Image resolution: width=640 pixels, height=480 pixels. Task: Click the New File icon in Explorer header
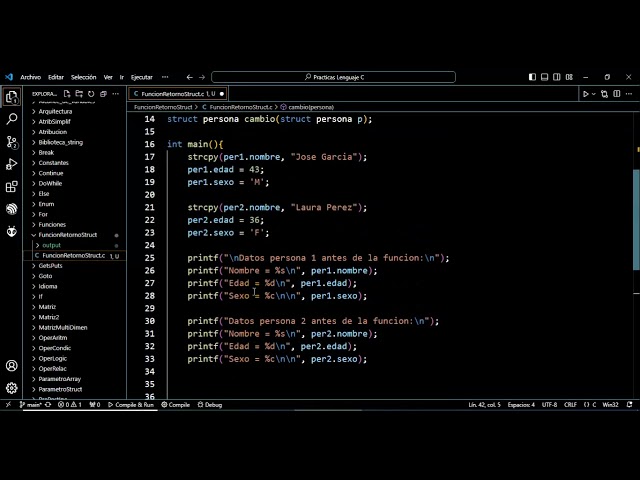(x=67, y=94)
